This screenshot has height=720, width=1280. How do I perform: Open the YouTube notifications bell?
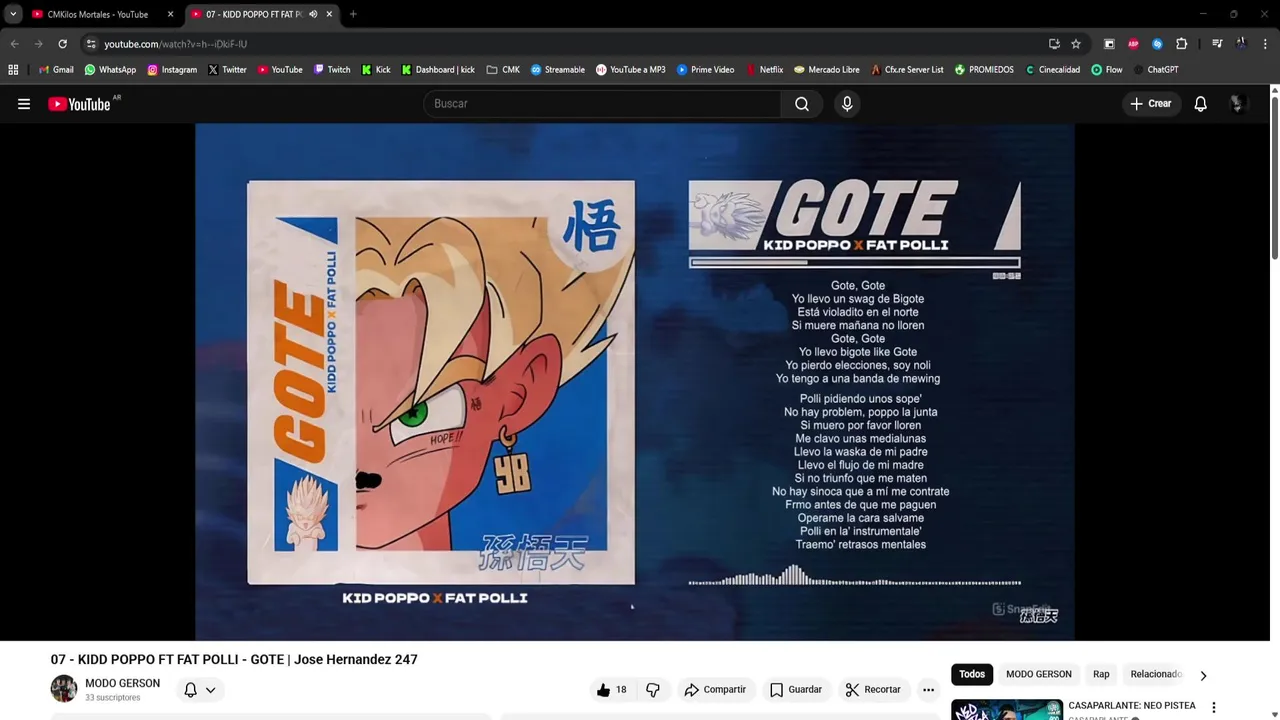coord(1200,104)
